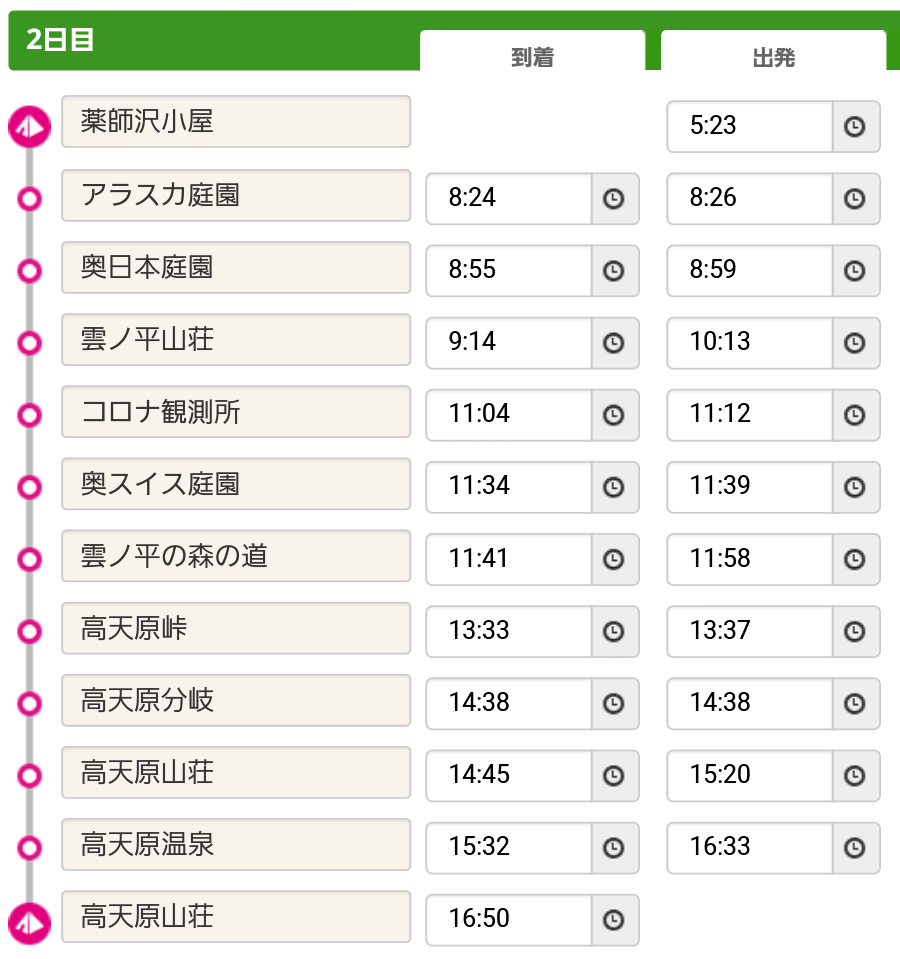Select the route marker circle beside 高天原峠
The height and width of the screenshot is (959, 900).
point(29,631)
